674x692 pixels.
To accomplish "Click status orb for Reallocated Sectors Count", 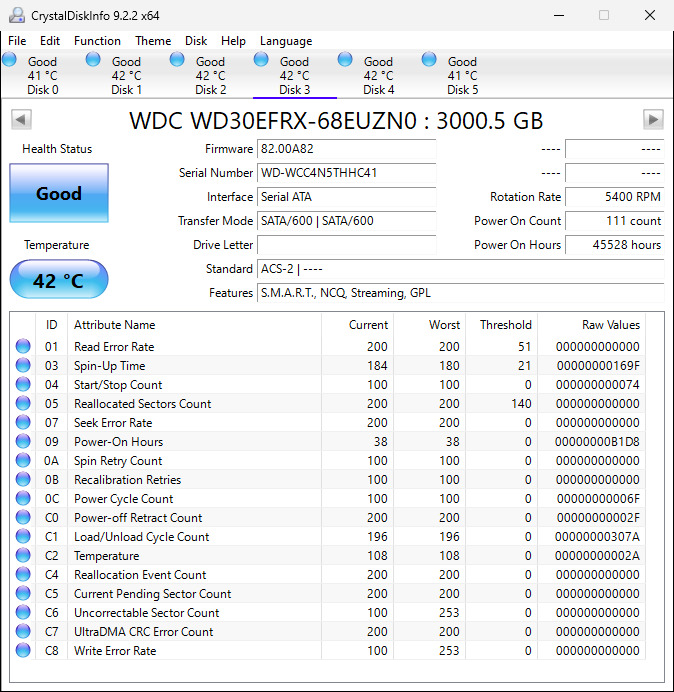I will pyautogui.click(x=23, y=403).
